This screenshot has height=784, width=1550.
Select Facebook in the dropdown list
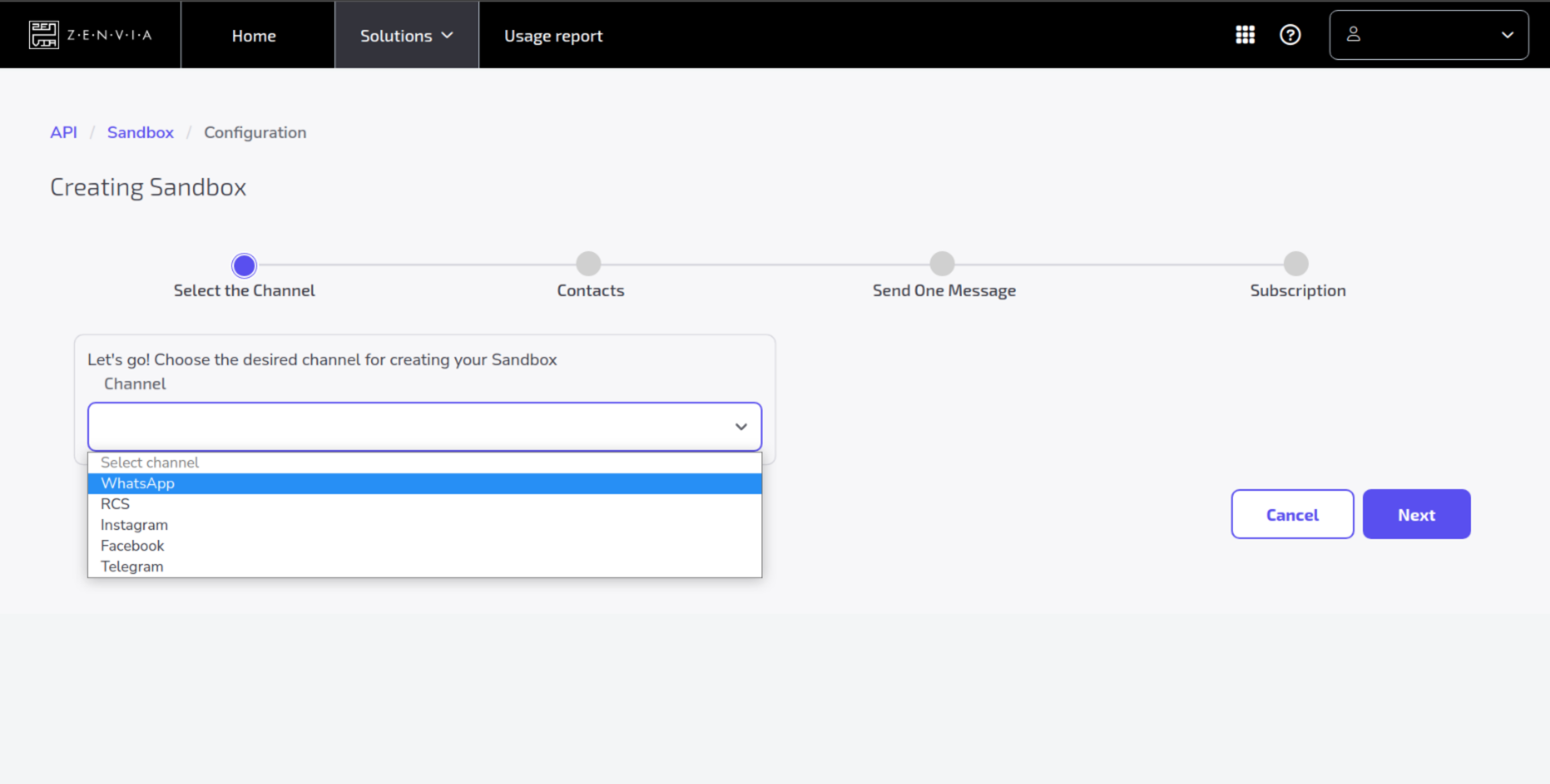click(132, 546)
